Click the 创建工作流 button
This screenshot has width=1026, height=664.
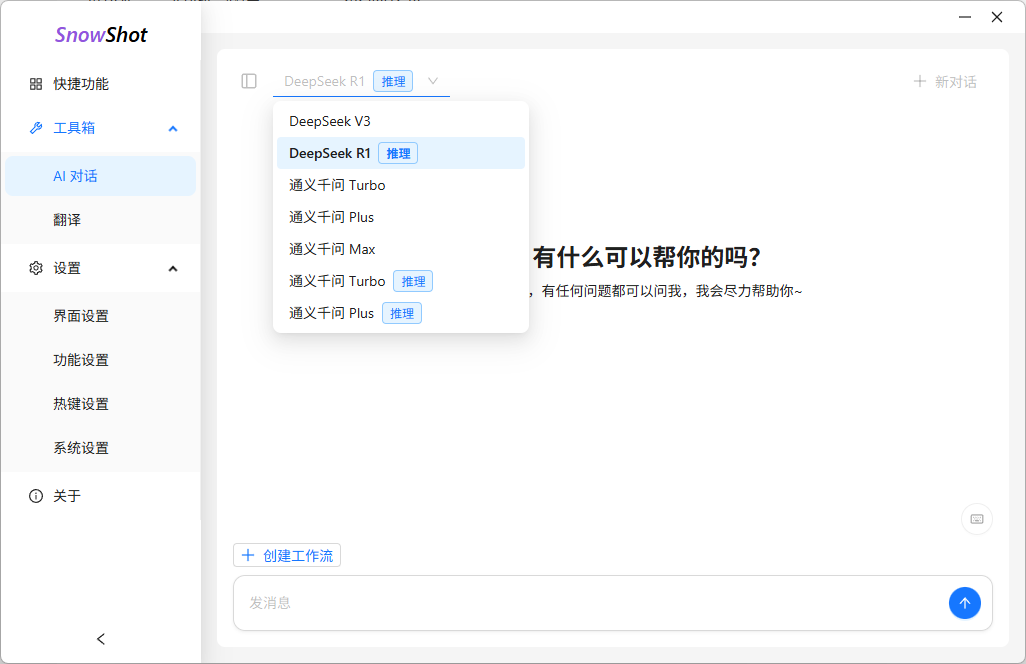[x=287, y=555]
